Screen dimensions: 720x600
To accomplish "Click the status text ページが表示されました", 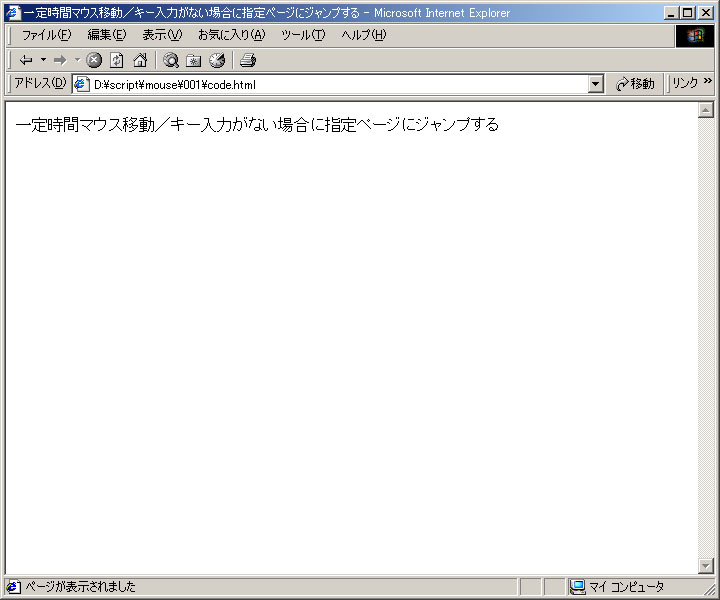I will point(80,586).
